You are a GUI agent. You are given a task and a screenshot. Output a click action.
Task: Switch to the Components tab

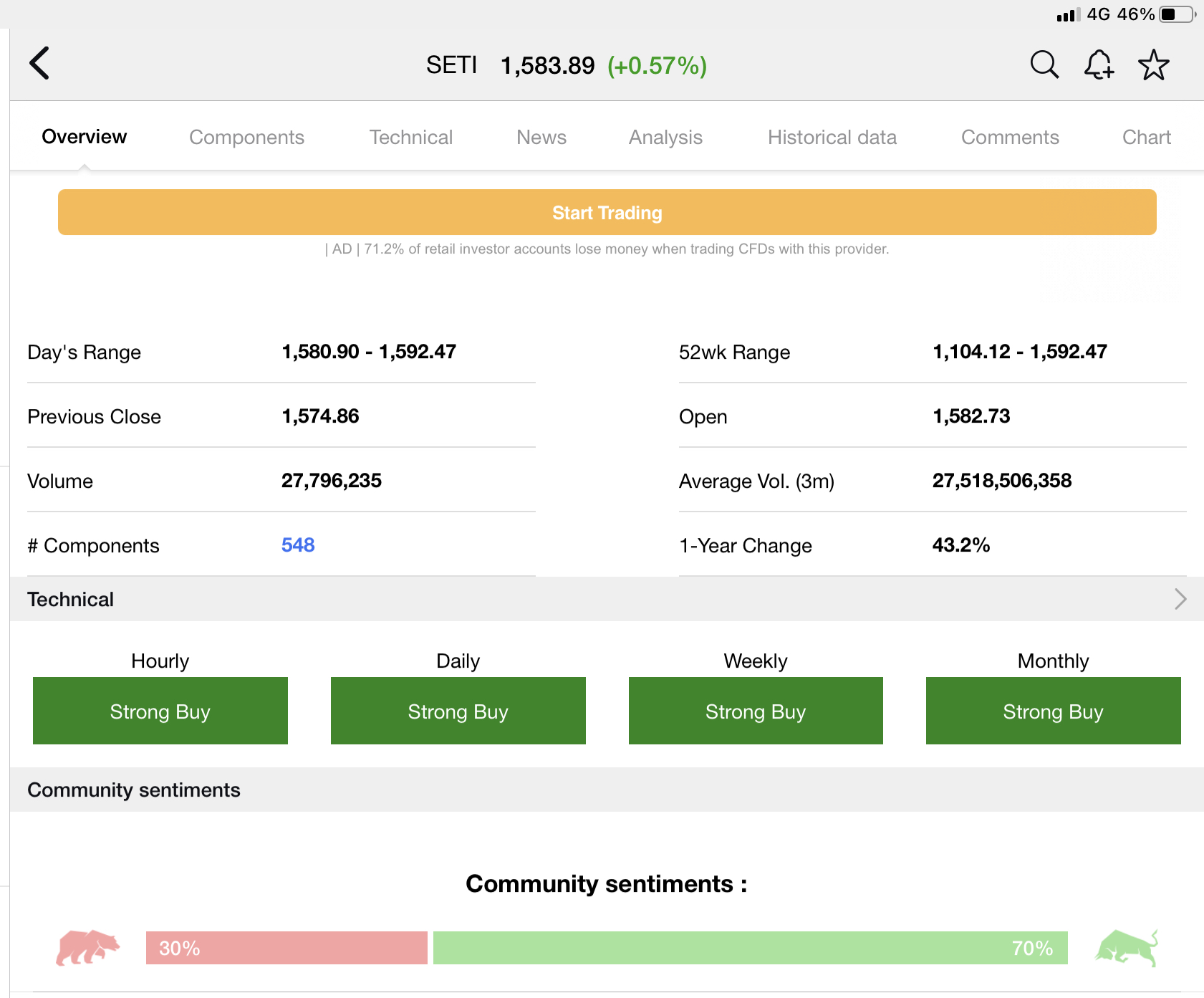[246, 137]
